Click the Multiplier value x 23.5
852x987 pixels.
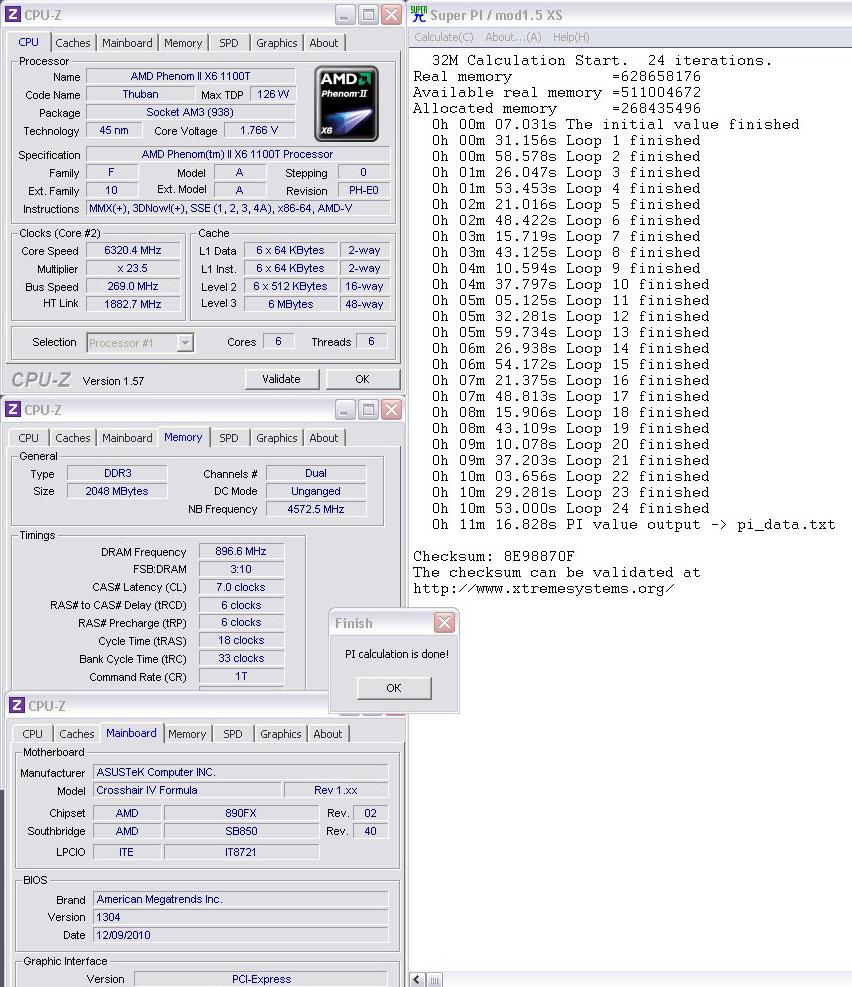point(133,268)
